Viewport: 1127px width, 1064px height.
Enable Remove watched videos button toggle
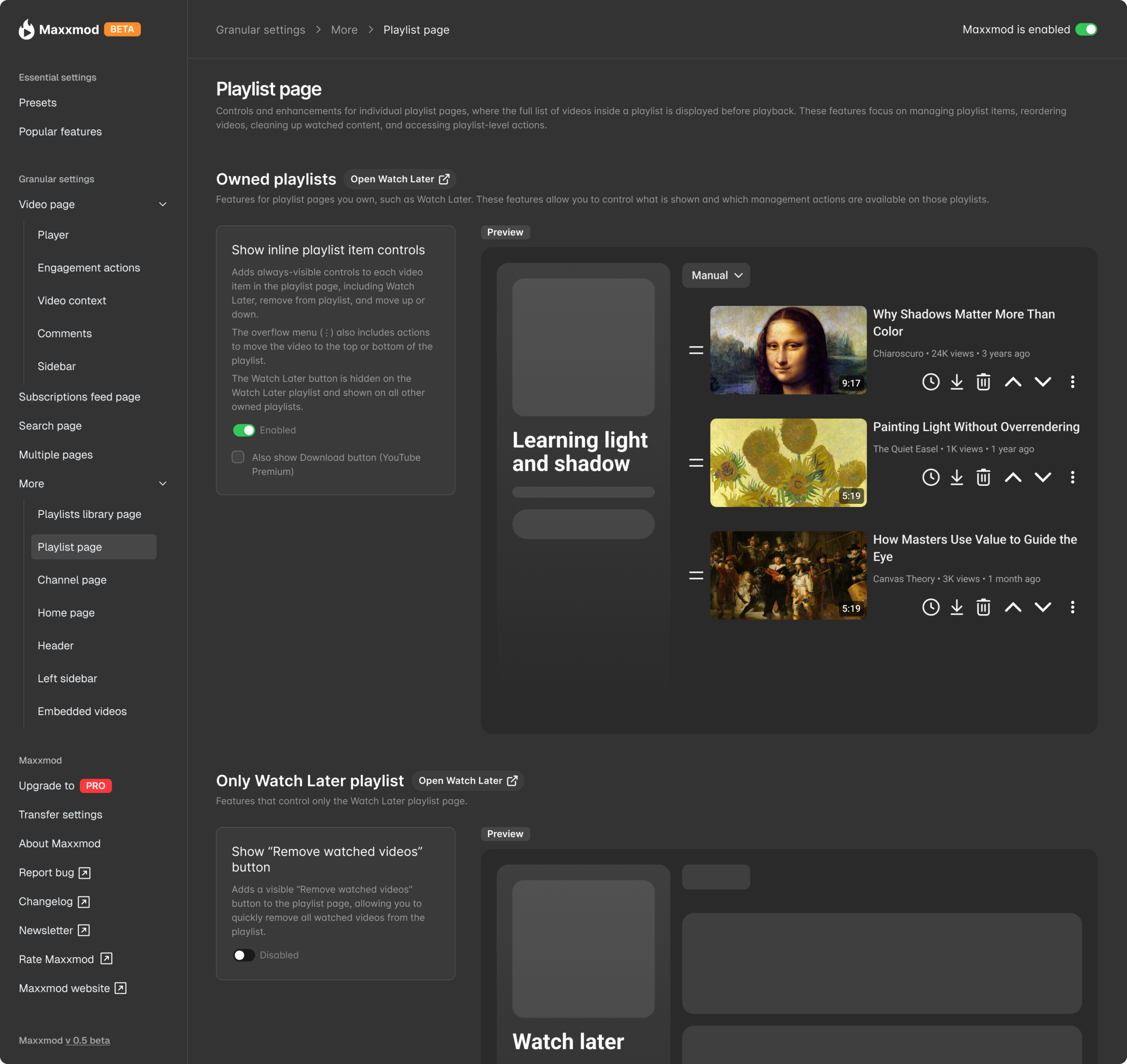(244, 955)
